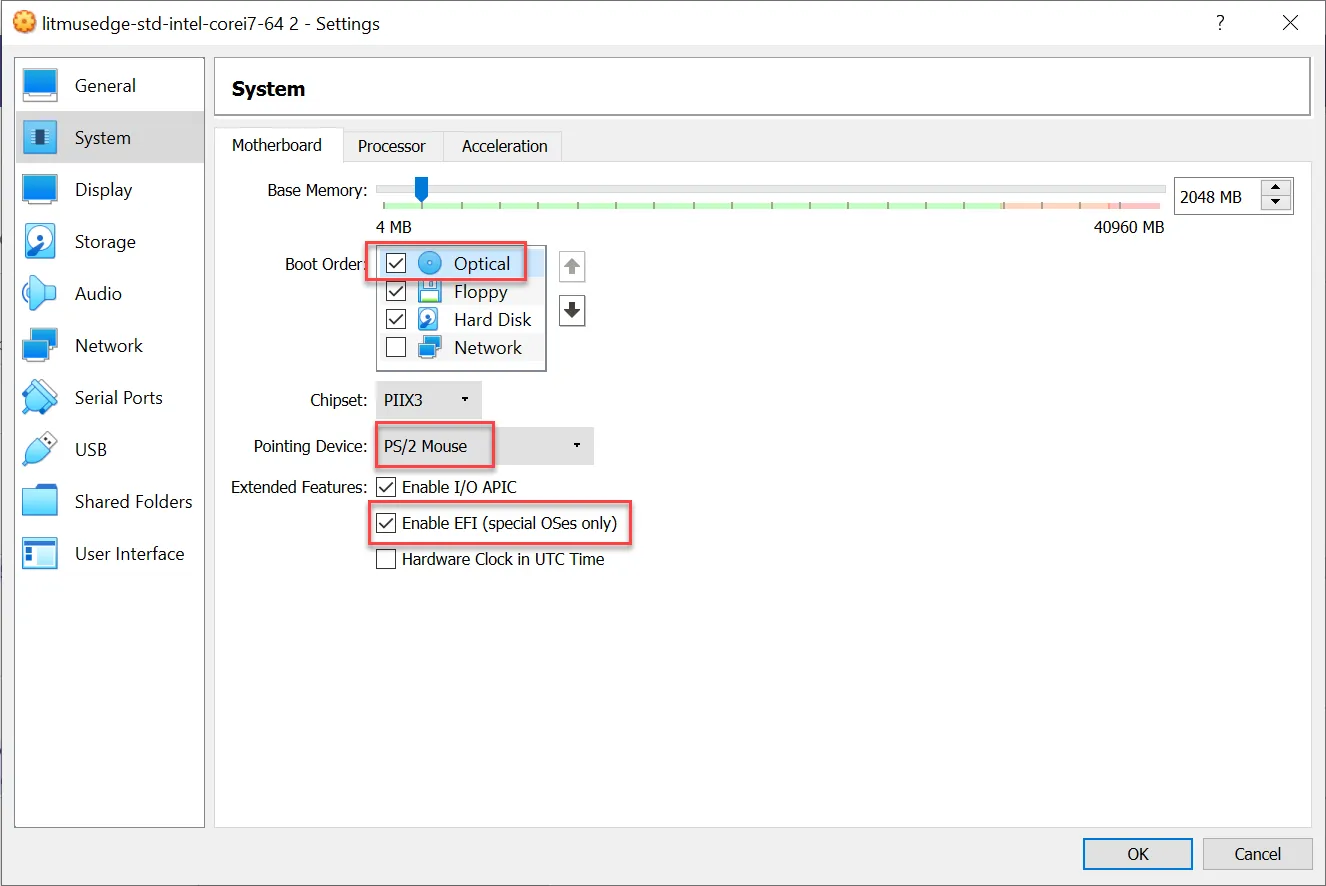Screen dimensions: 1326x886
Task: Open the General settings icon
Action: [x=40, y=85]
